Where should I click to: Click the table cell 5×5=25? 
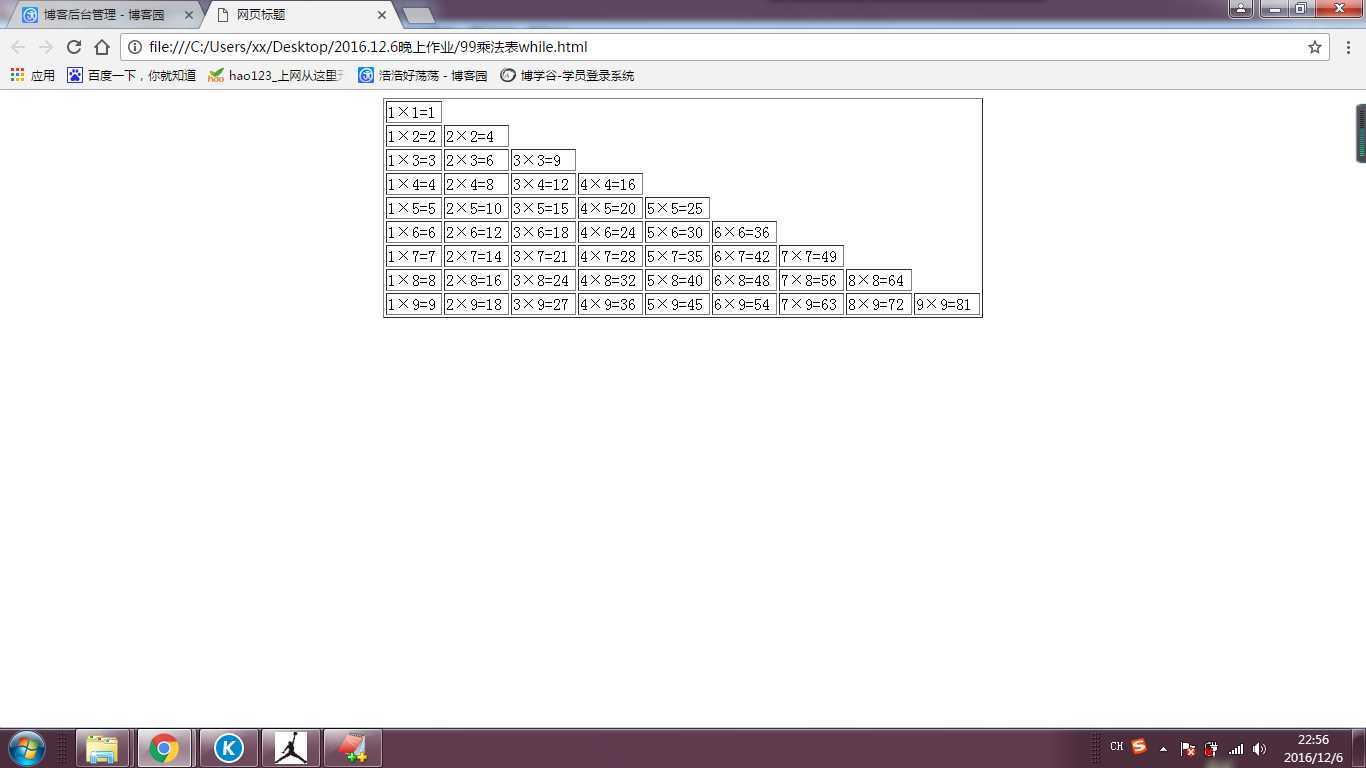[x=677, y=208]
